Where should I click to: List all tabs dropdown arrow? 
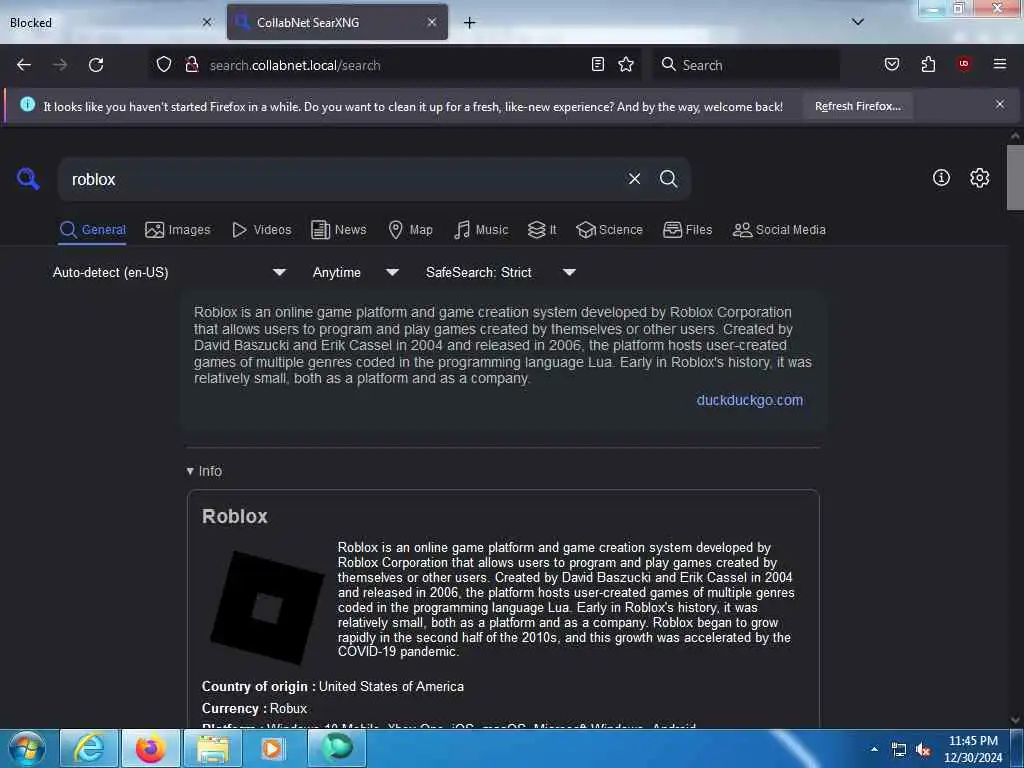(857, 22)
